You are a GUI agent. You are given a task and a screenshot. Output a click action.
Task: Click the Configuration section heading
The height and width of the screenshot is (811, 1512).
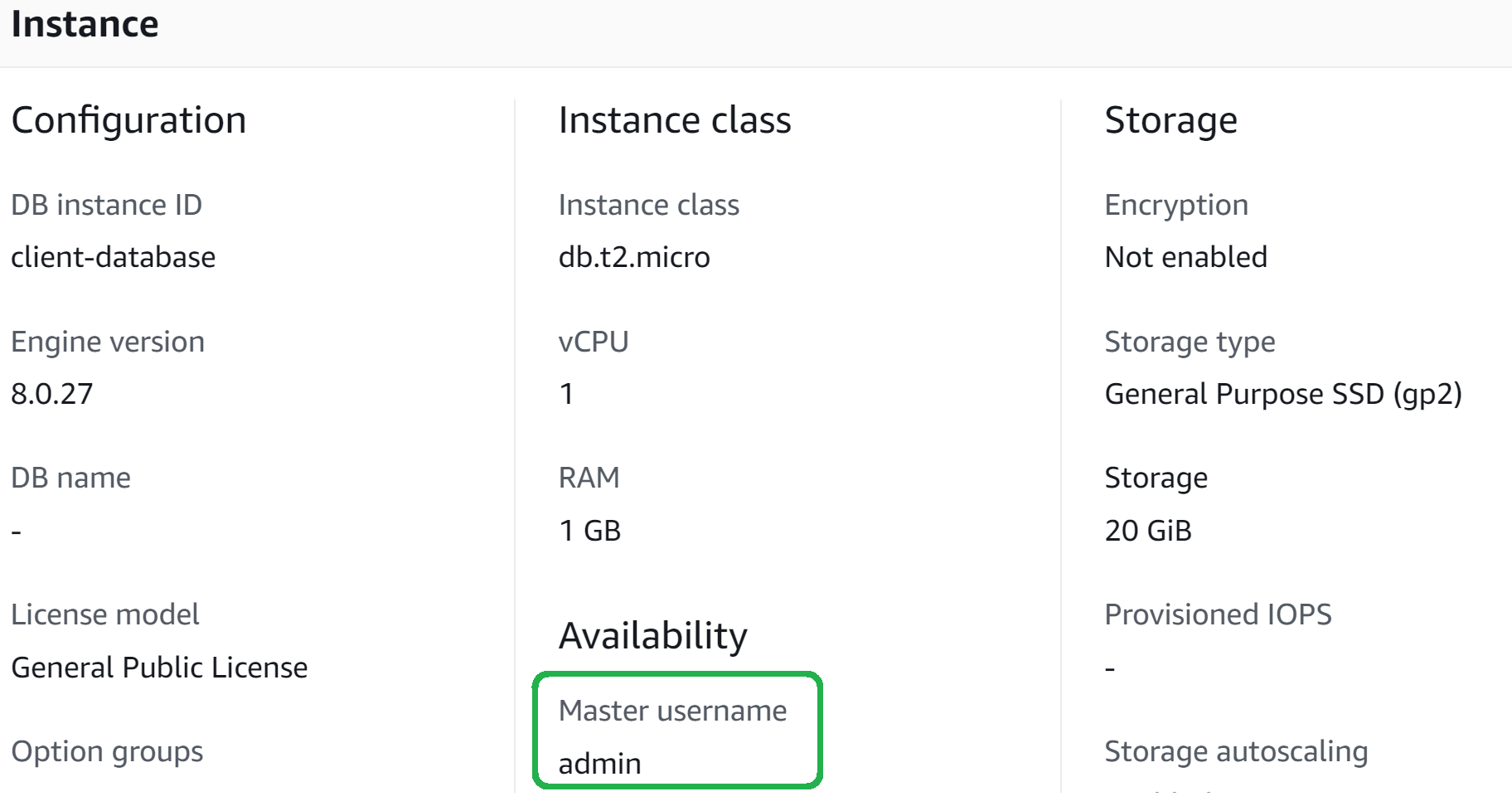point(128,120)
